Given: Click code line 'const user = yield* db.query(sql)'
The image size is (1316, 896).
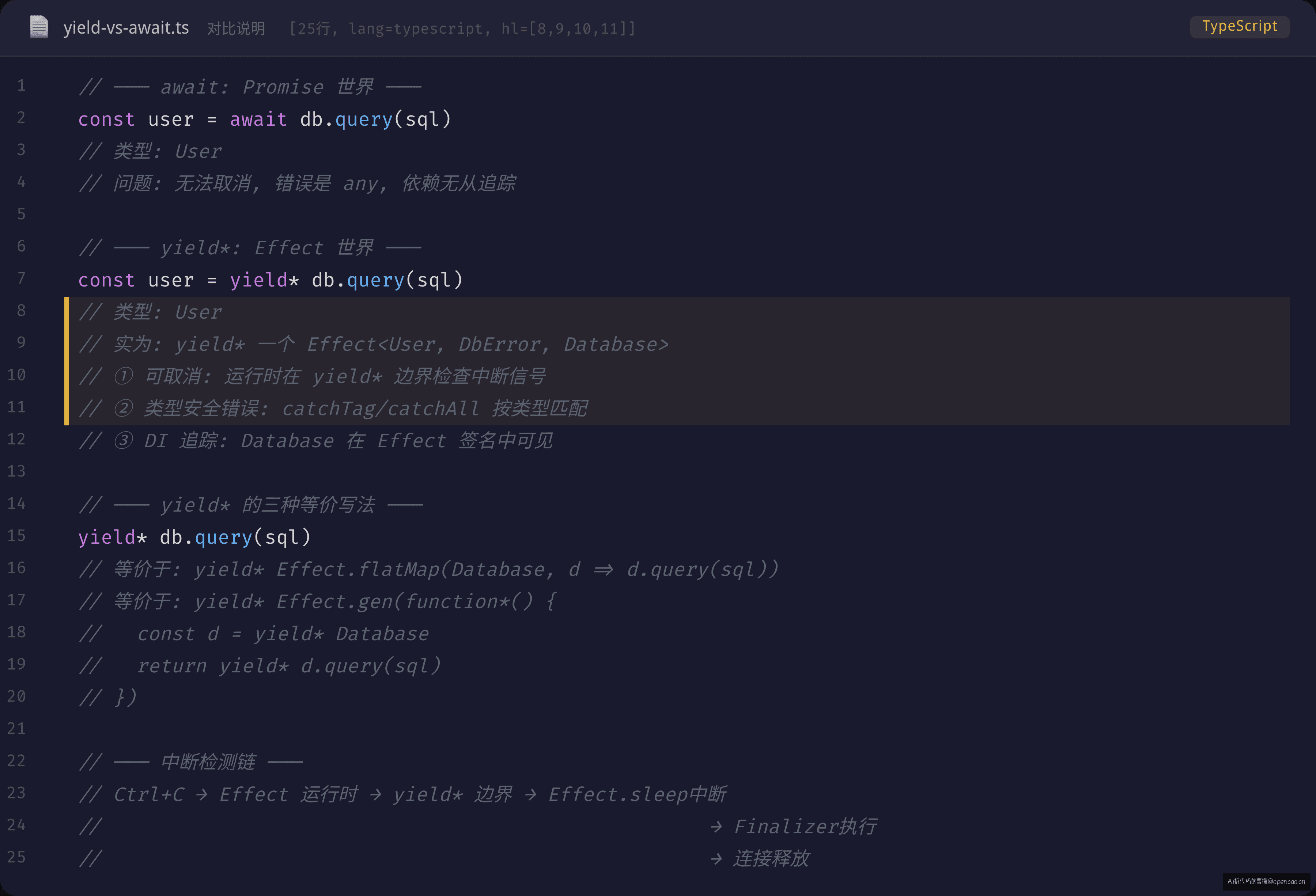Looking at the screenshot, I should click(x=271, y=280).
